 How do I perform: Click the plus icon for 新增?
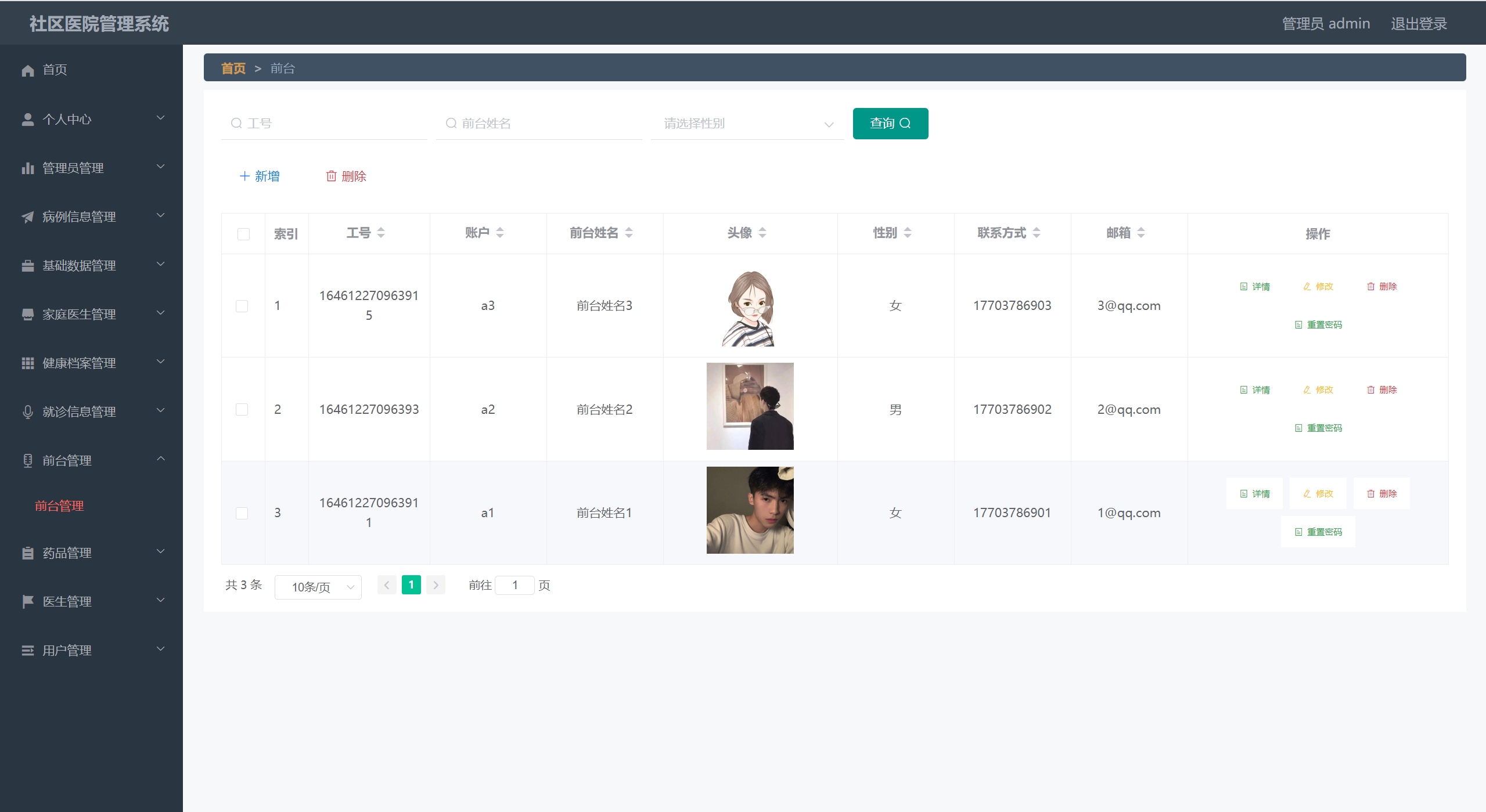click(x=244, y=176)
